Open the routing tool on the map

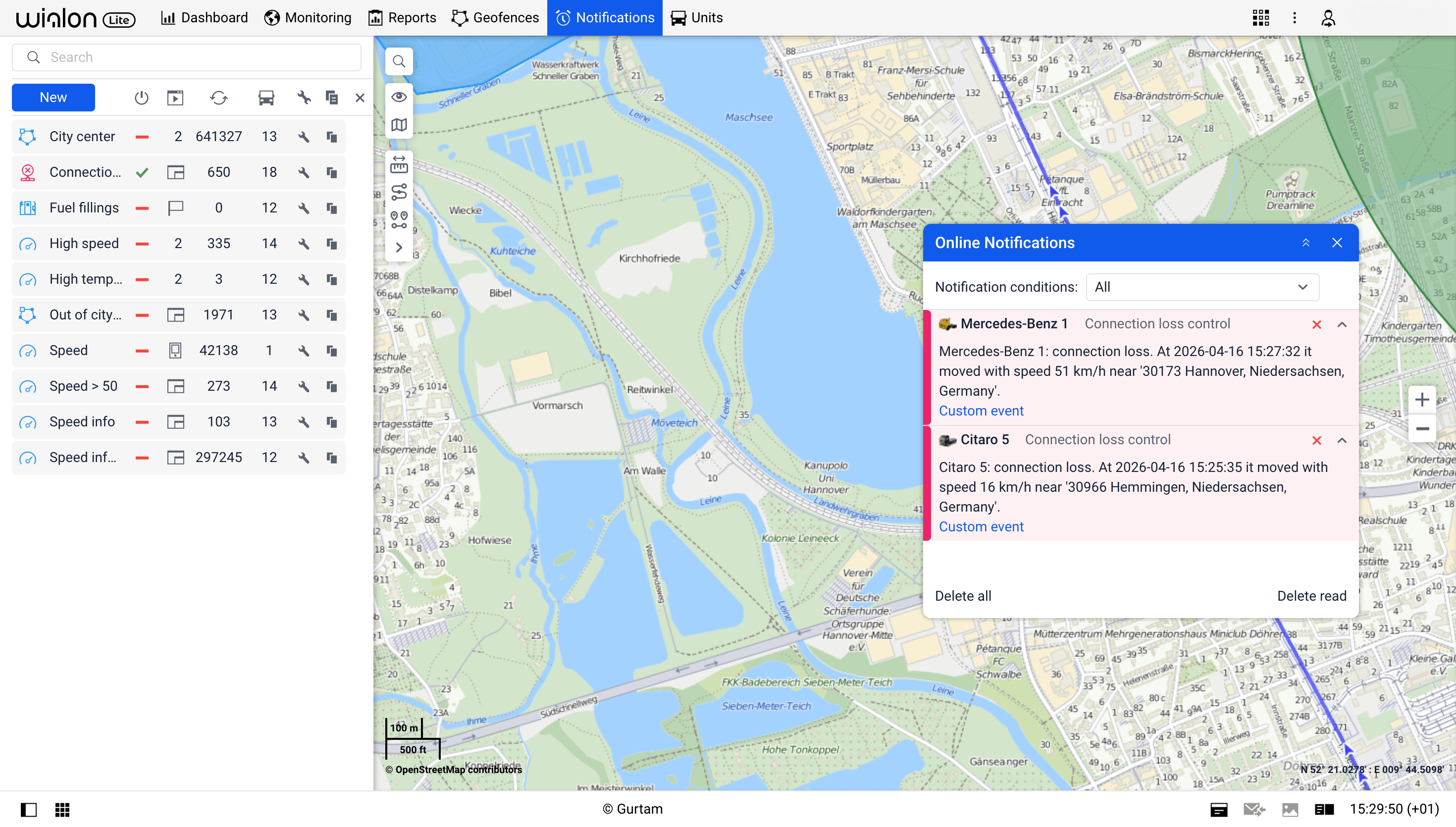tap(399, 192)
